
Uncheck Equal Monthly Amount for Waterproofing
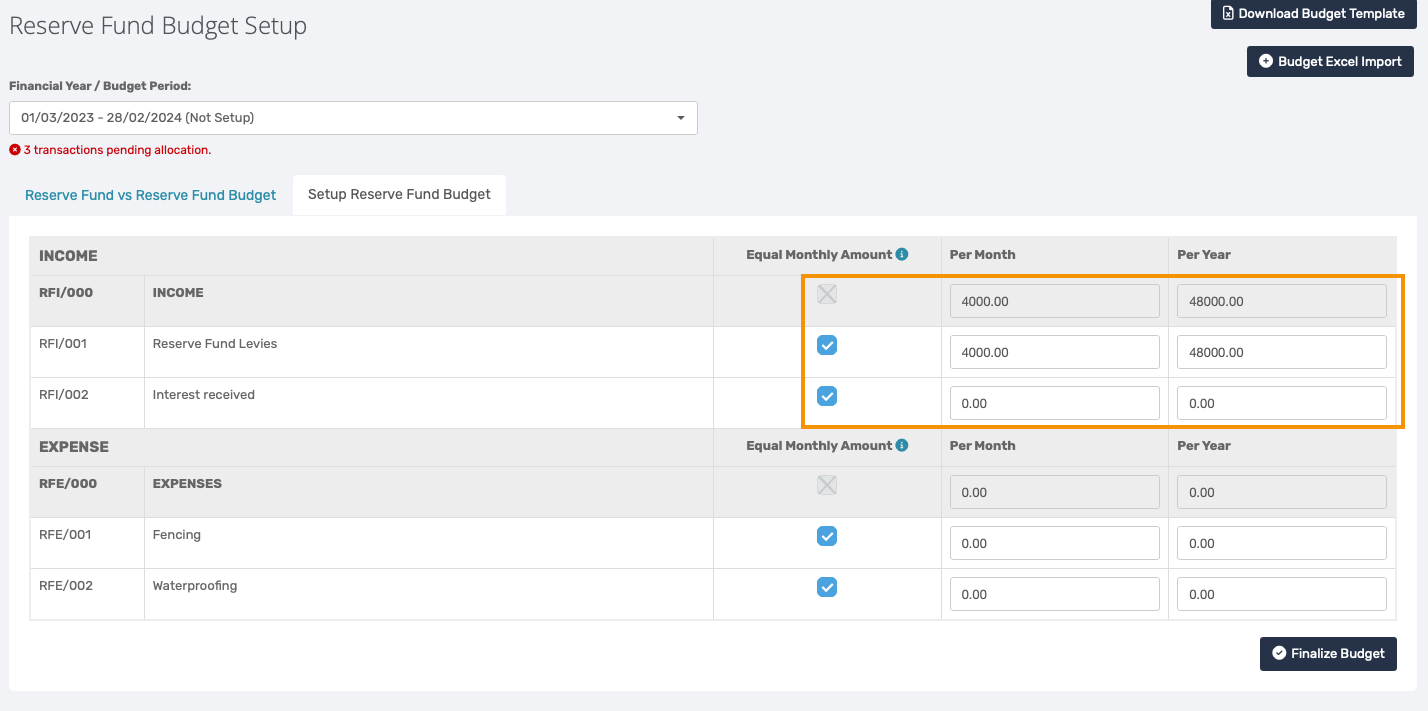pyautogui.click(x=827, y=587)
